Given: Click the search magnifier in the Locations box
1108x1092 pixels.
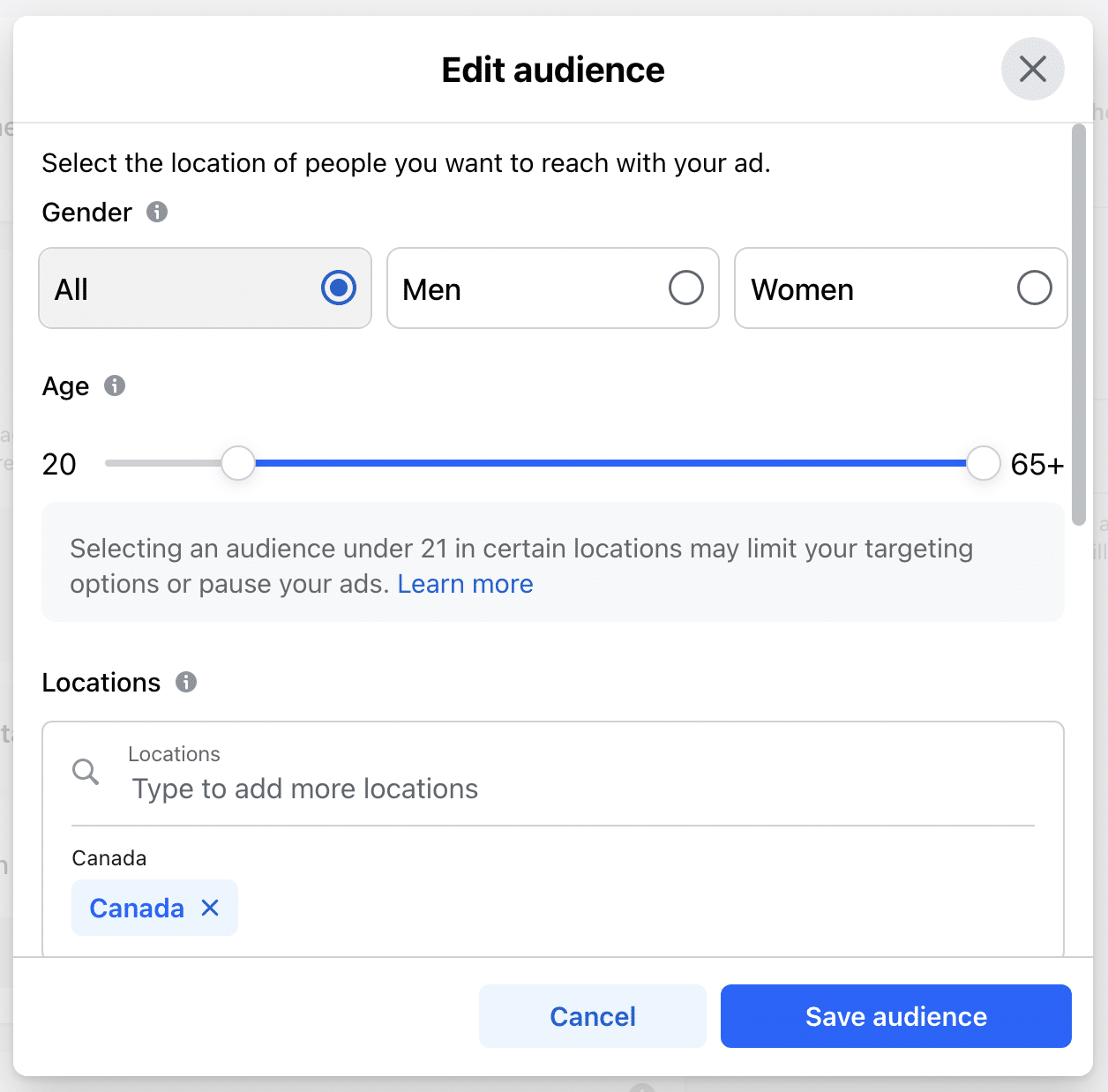Looking at the screenshot, I should [86, 772].
